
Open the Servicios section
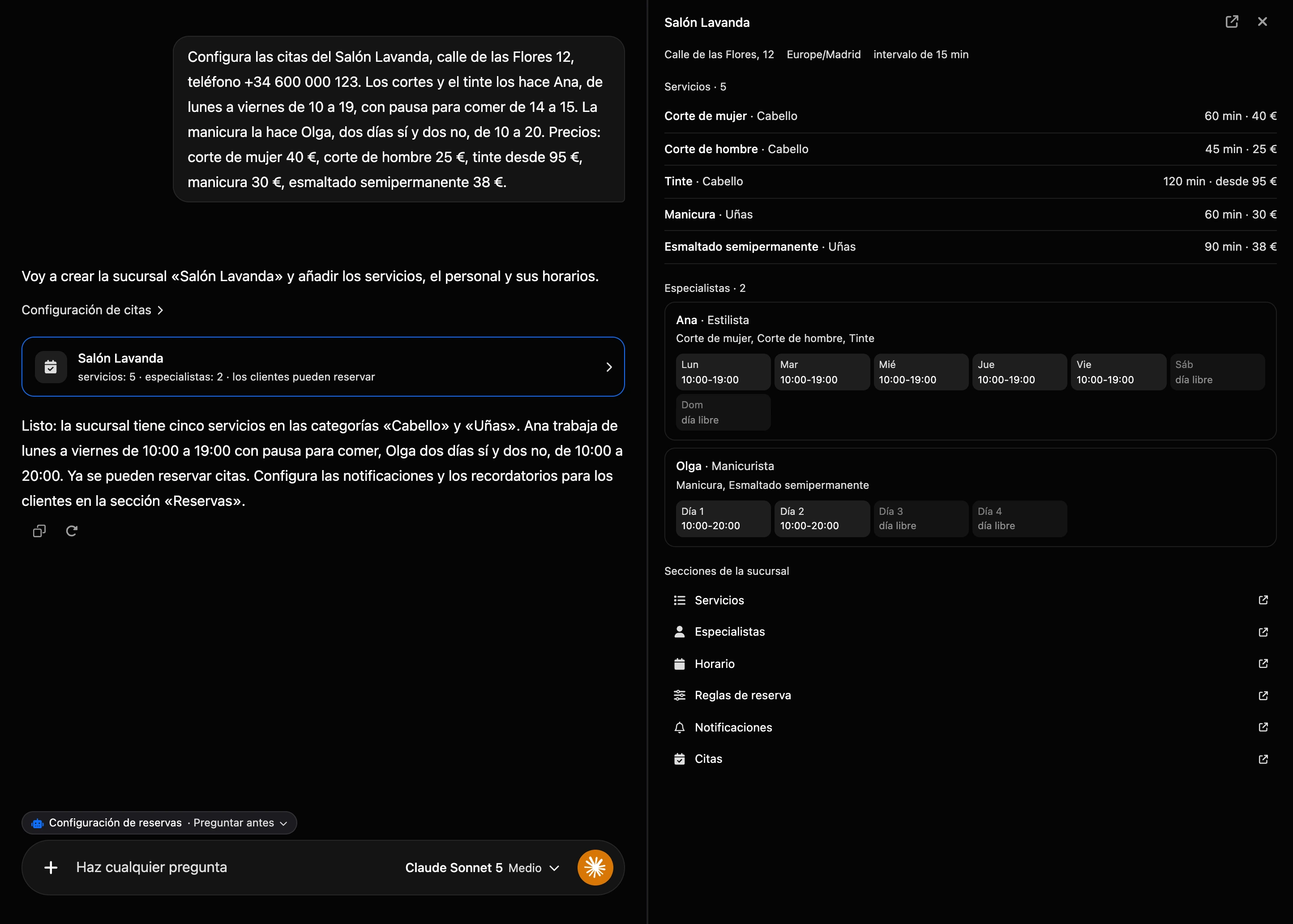point(971,600)
